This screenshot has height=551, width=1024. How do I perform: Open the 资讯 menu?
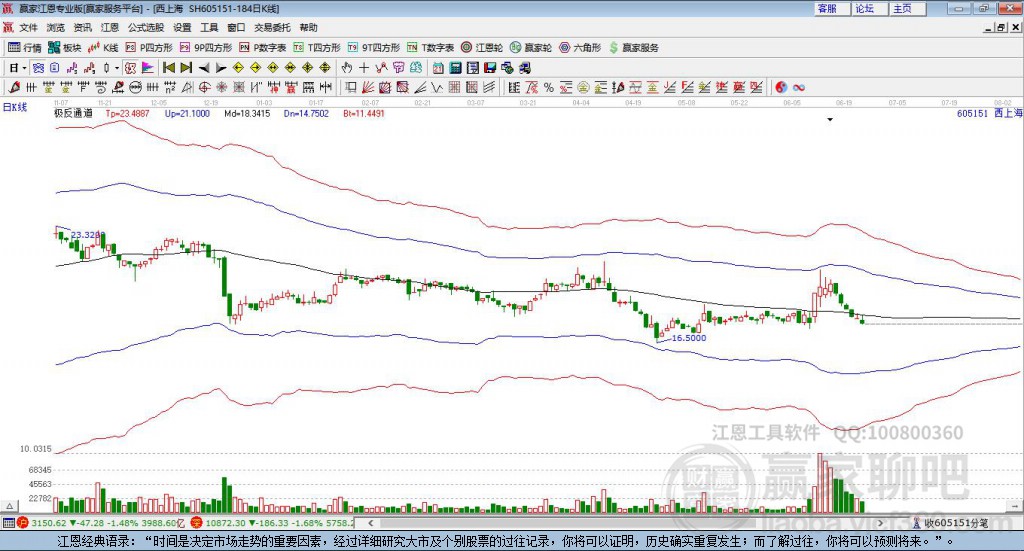[82, 27]
